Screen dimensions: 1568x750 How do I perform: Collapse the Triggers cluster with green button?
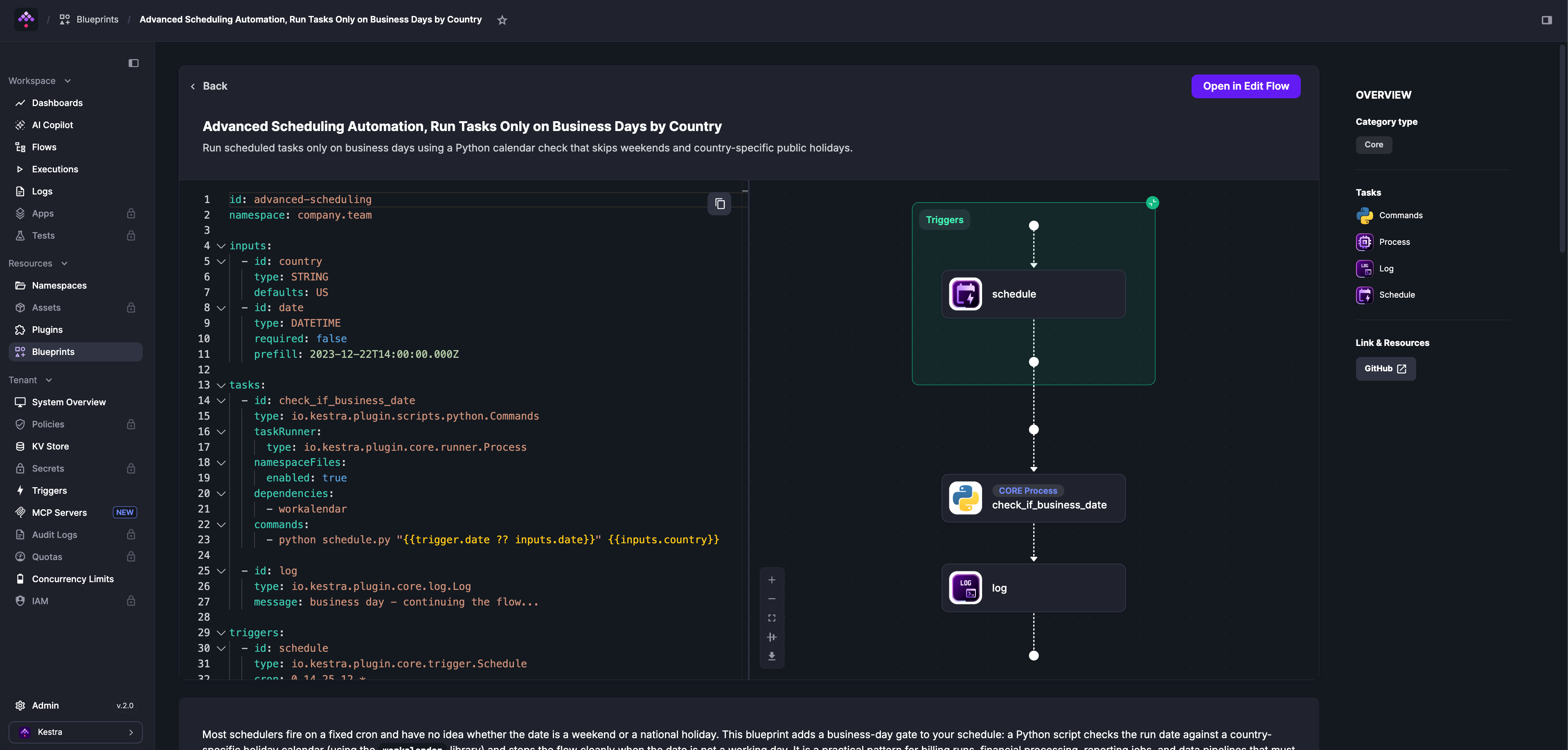1152,203
